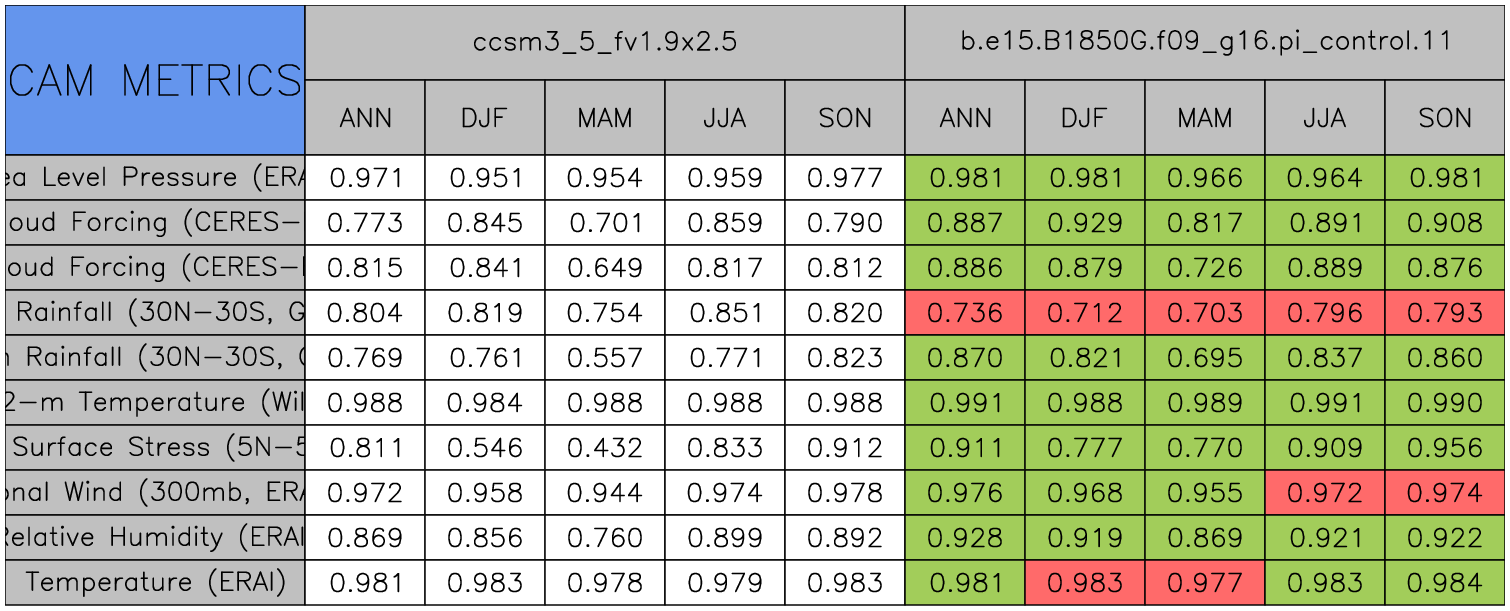Image resolution: width=1510 pixels, height=611 pixels.
Task: Click the first ANN column header
Action: click(365, 118)
